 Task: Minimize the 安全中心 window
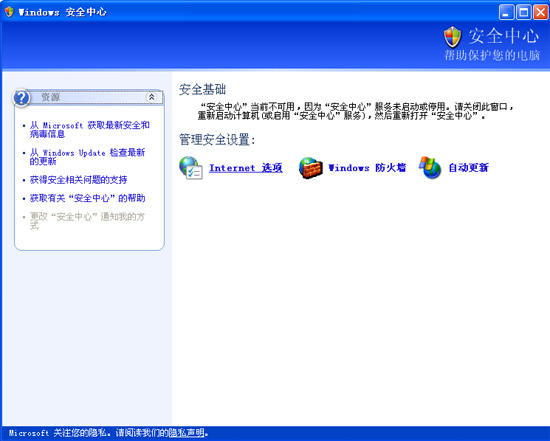(506, 12)
